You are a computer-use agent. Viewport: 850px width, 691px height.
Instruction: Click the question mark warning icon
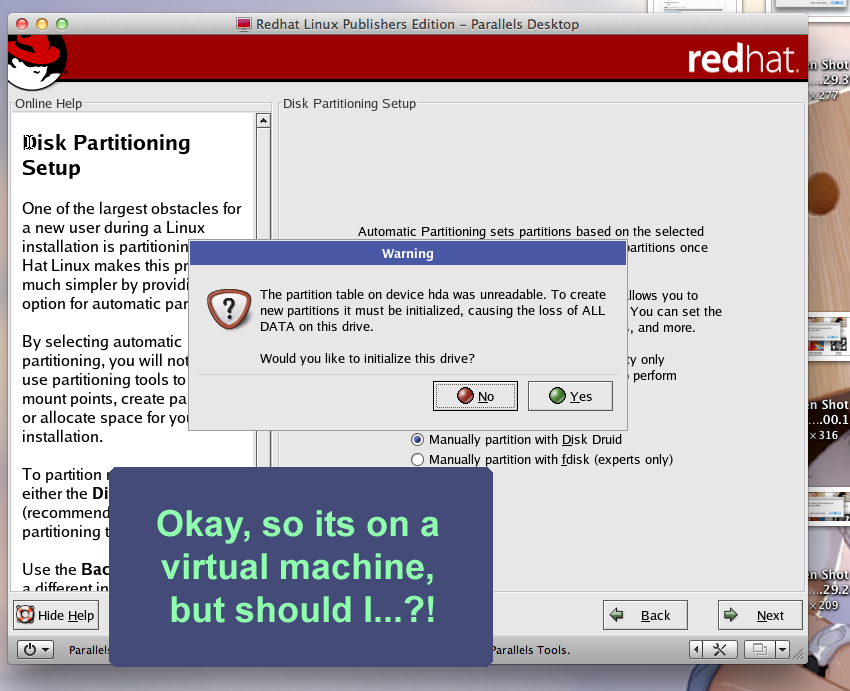click(x=228, y=309)
